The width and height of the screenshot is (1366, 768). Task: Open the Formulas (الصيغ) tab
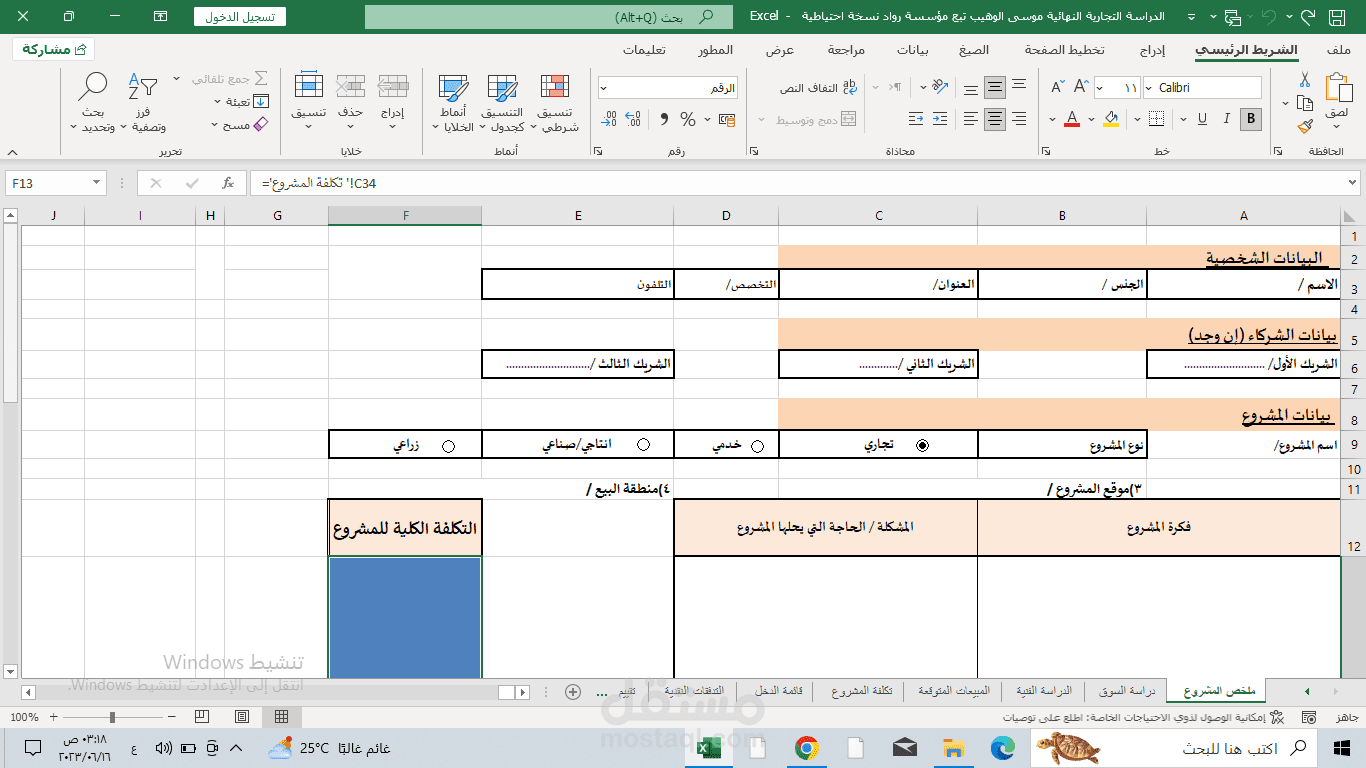pos(973,50)
